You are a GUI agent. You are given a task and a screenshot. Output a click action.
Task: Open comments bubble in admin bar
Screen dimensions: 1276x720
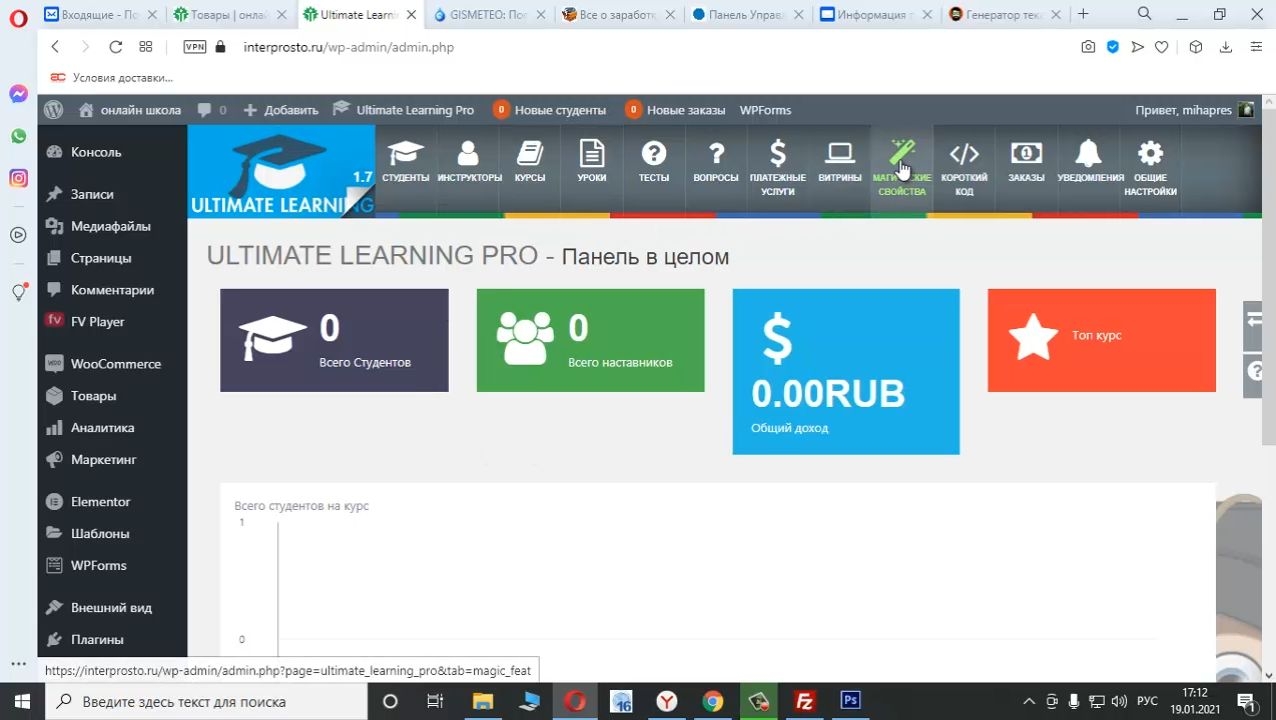[211, 110]
